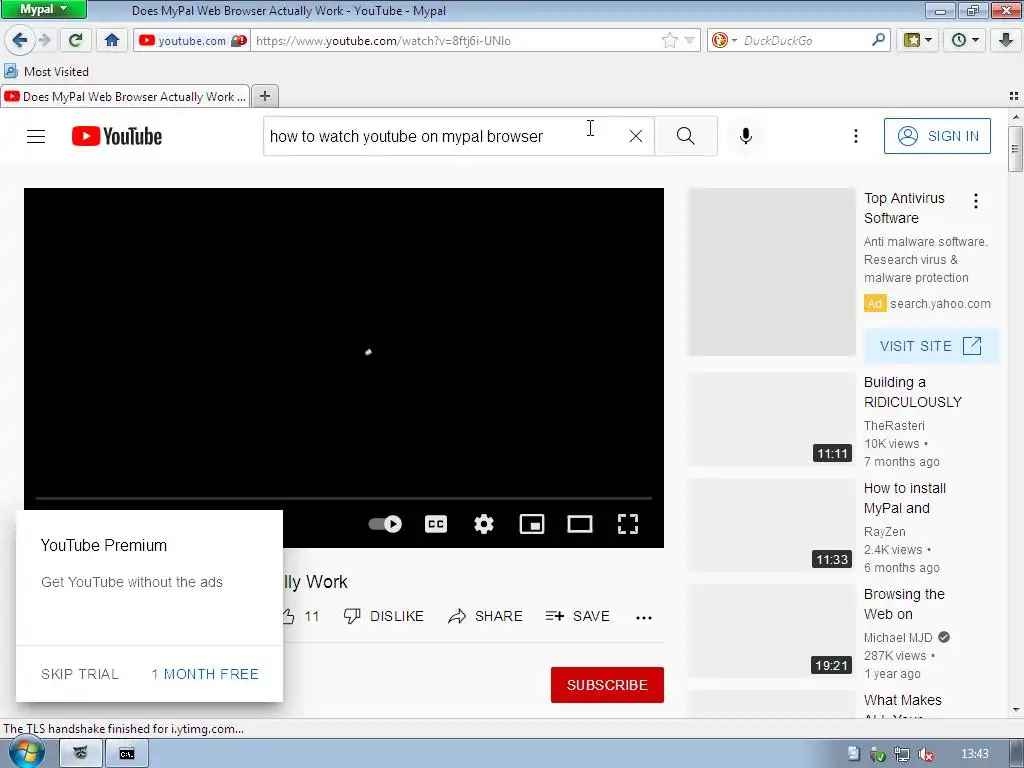This screenshot has height=768, width=1024.
Task: Bookmark this page with the star icon
Action: pos(669,40)
